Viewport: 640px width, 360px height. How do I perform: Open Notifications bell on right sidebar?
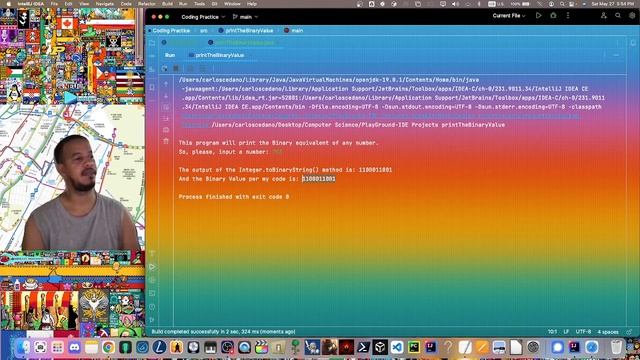point(633,43)
